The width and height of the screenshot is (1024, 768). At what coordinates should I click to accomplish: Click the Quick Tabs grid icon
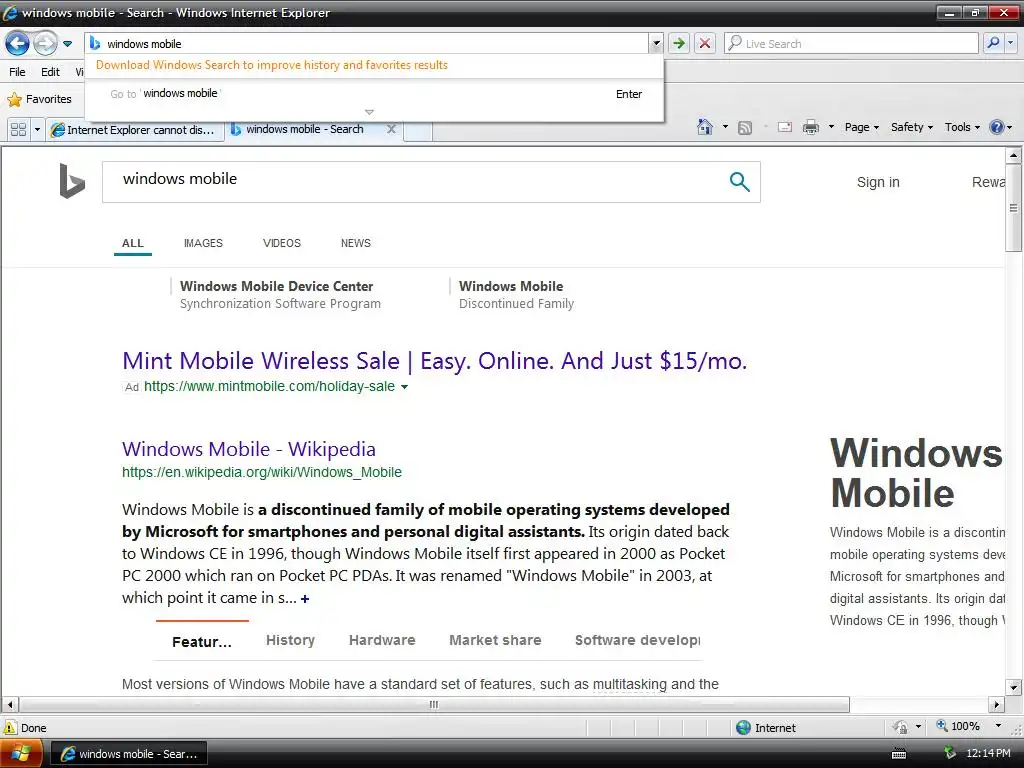coord(18,129)
